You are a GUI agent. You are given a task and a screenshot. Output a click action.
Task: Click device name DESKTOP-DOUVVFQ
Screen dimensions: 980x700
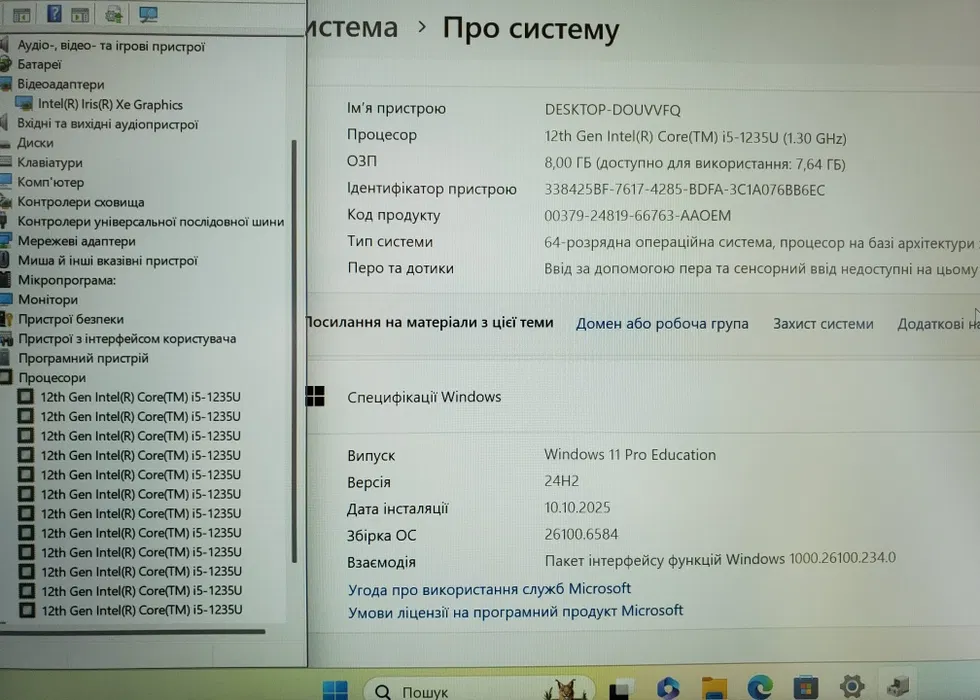[612, 110]
